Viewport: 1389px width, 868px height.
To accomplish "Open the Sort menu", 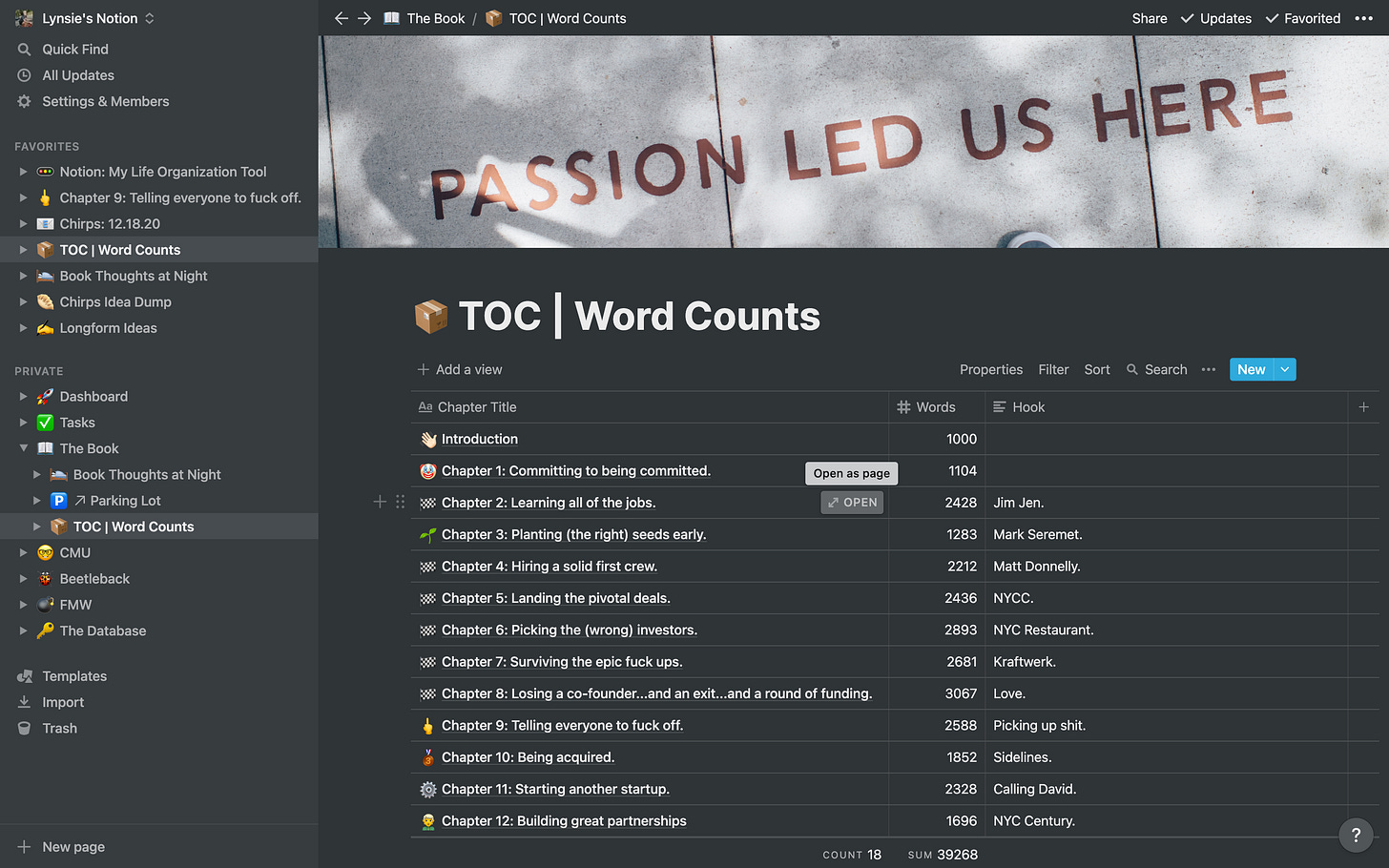I will (x=1097, y=370).
